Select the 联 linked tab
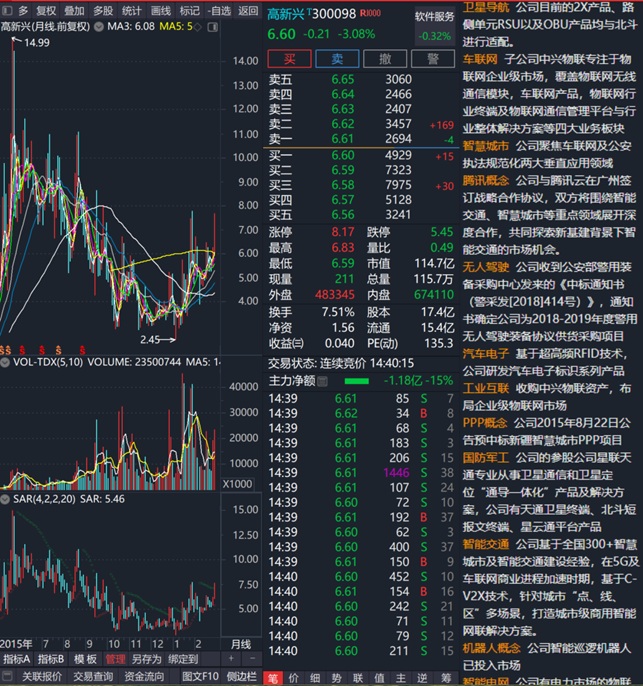 358,679
